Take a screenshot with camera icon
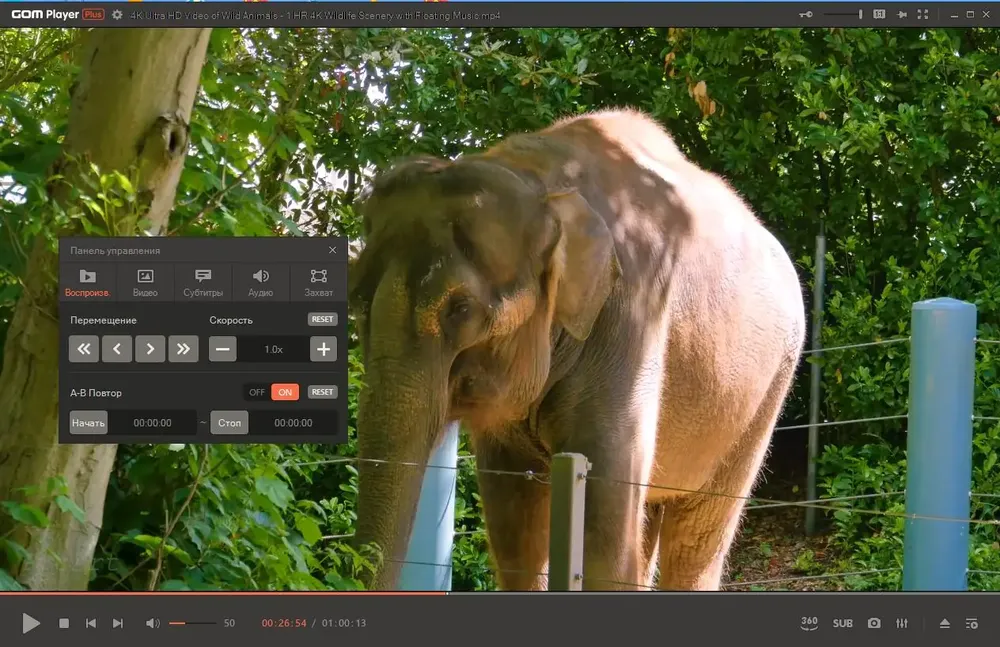 pyautogui.click(x=874, y=623)
